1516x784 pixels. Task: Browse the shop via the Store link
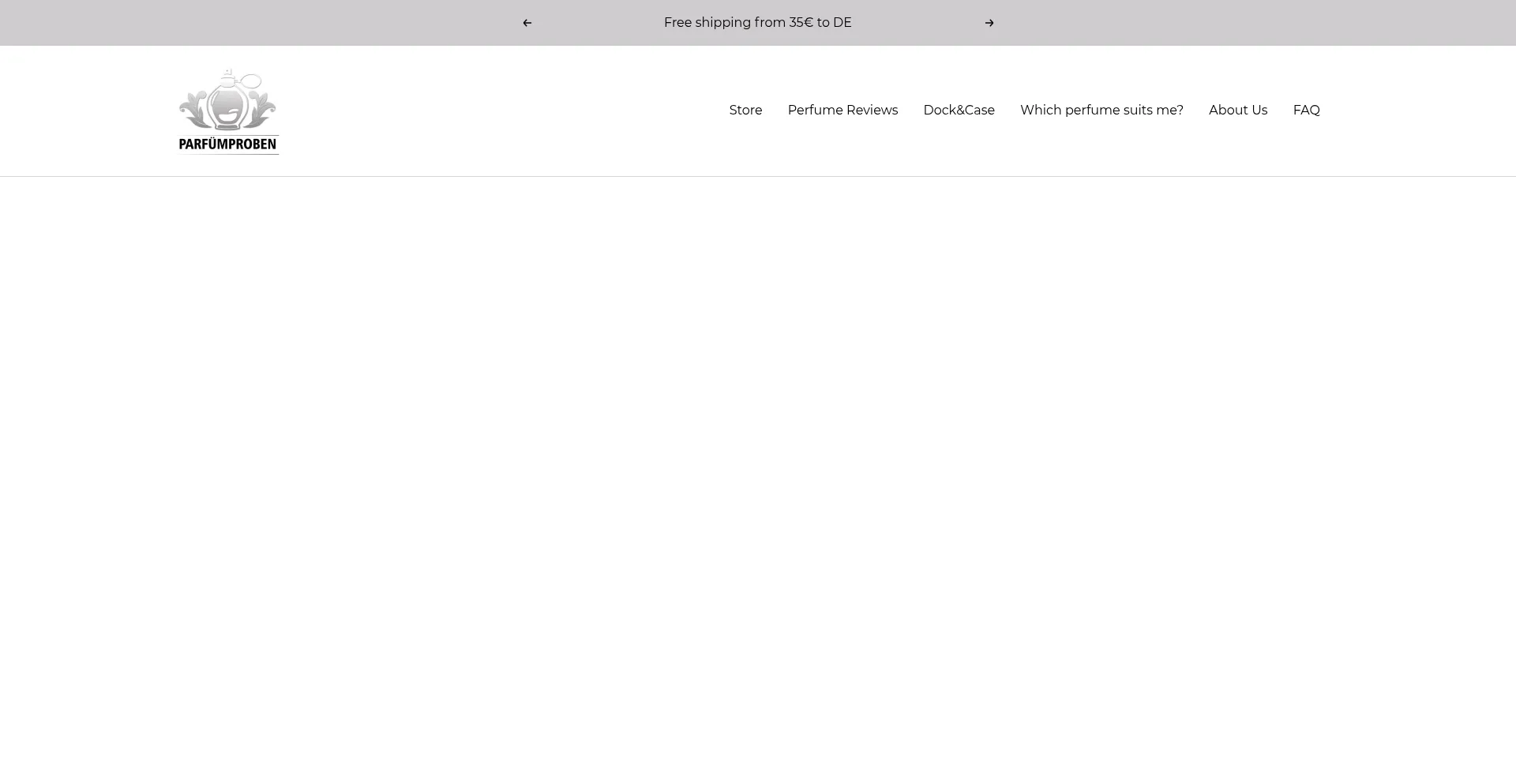coord(745,111)
